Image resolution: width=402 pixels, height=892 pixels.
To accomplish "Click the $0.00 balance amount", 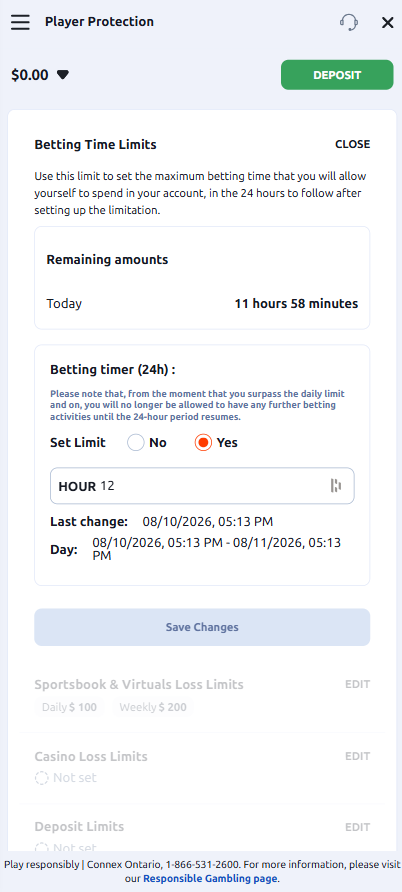I will coord(30,75).
